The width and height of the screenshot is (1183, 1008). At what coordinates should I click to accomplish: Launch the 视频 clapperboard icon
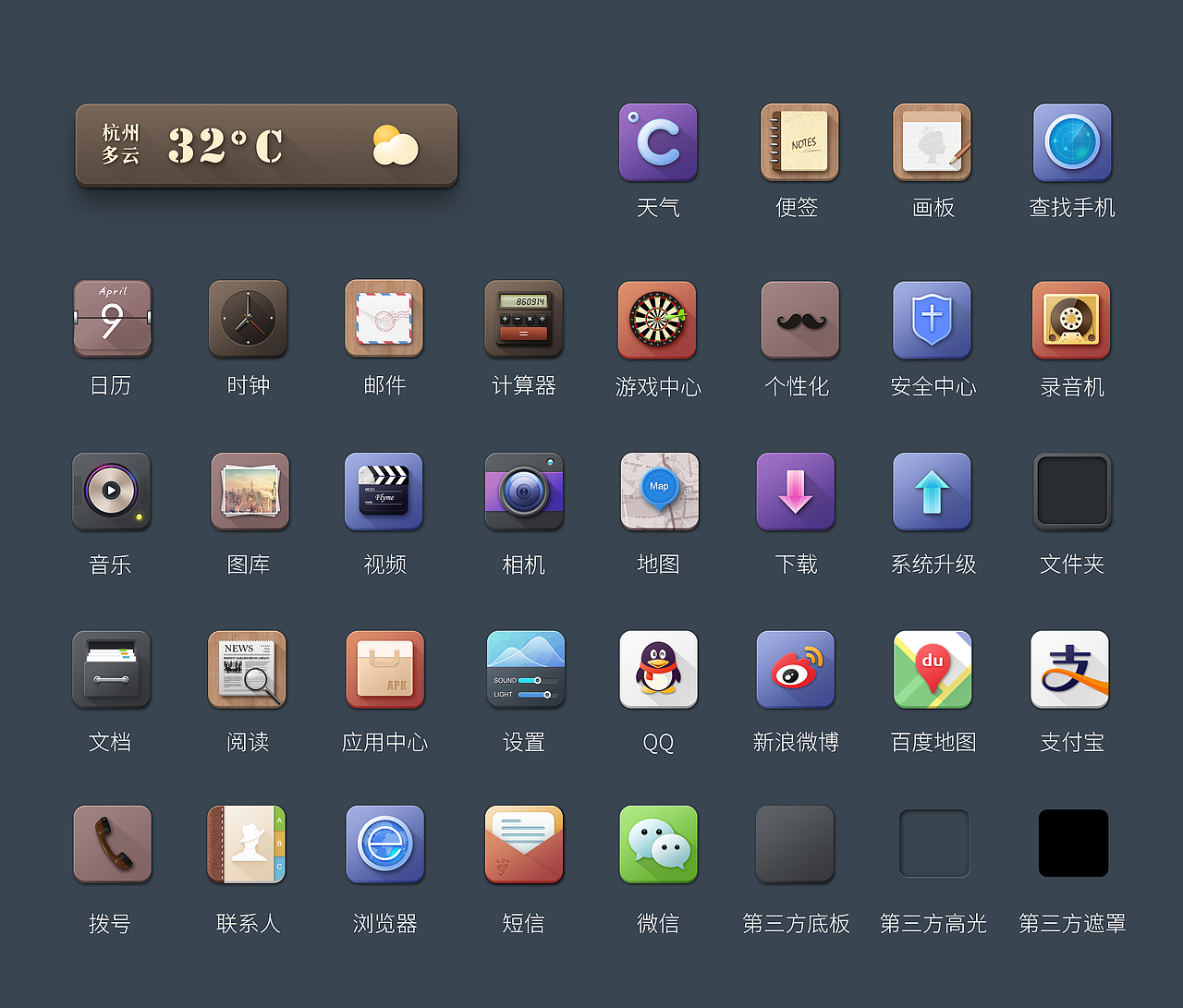384,492
